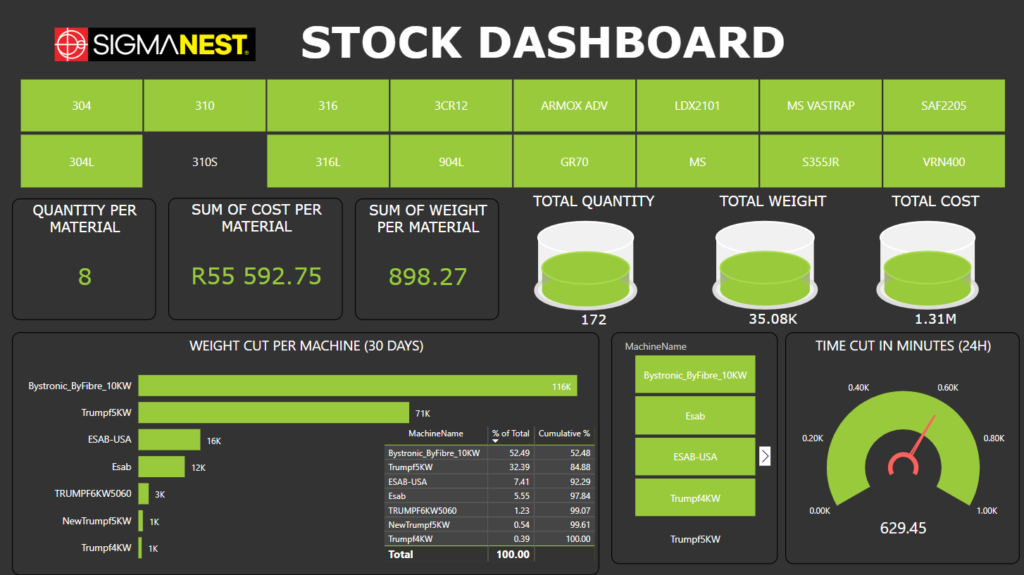Click the Trumpf5KW 71K bar
This screenshot has width=1024, height=575.
point(274,412)
